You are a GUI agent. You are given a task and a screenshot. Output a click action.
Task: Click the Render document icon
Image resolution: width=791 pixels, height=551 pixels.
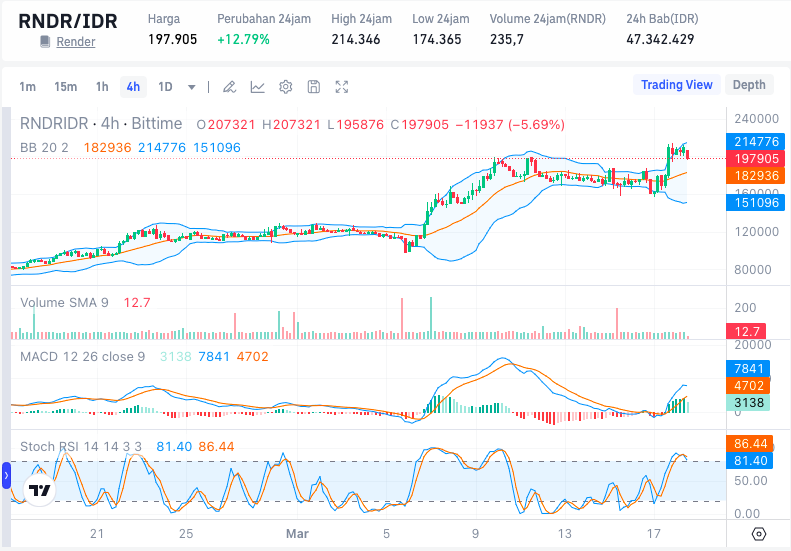pos(44,42)
